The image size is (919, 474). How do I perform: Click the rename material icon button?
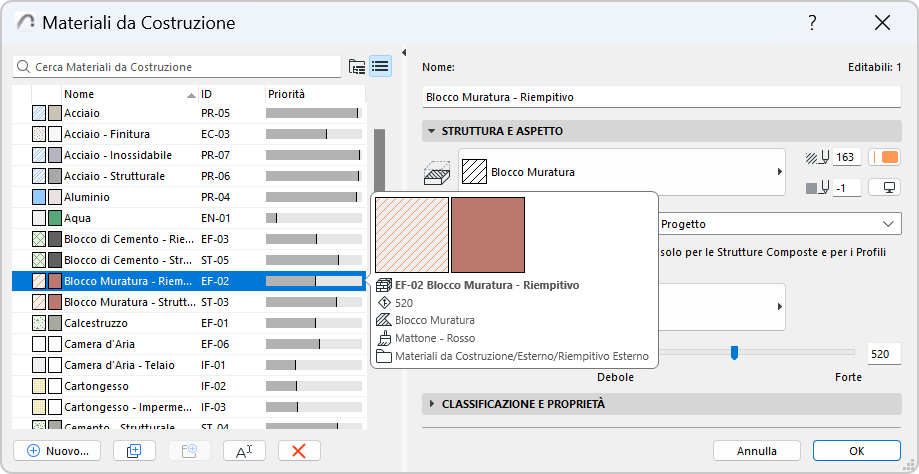[x=244, y=450]
